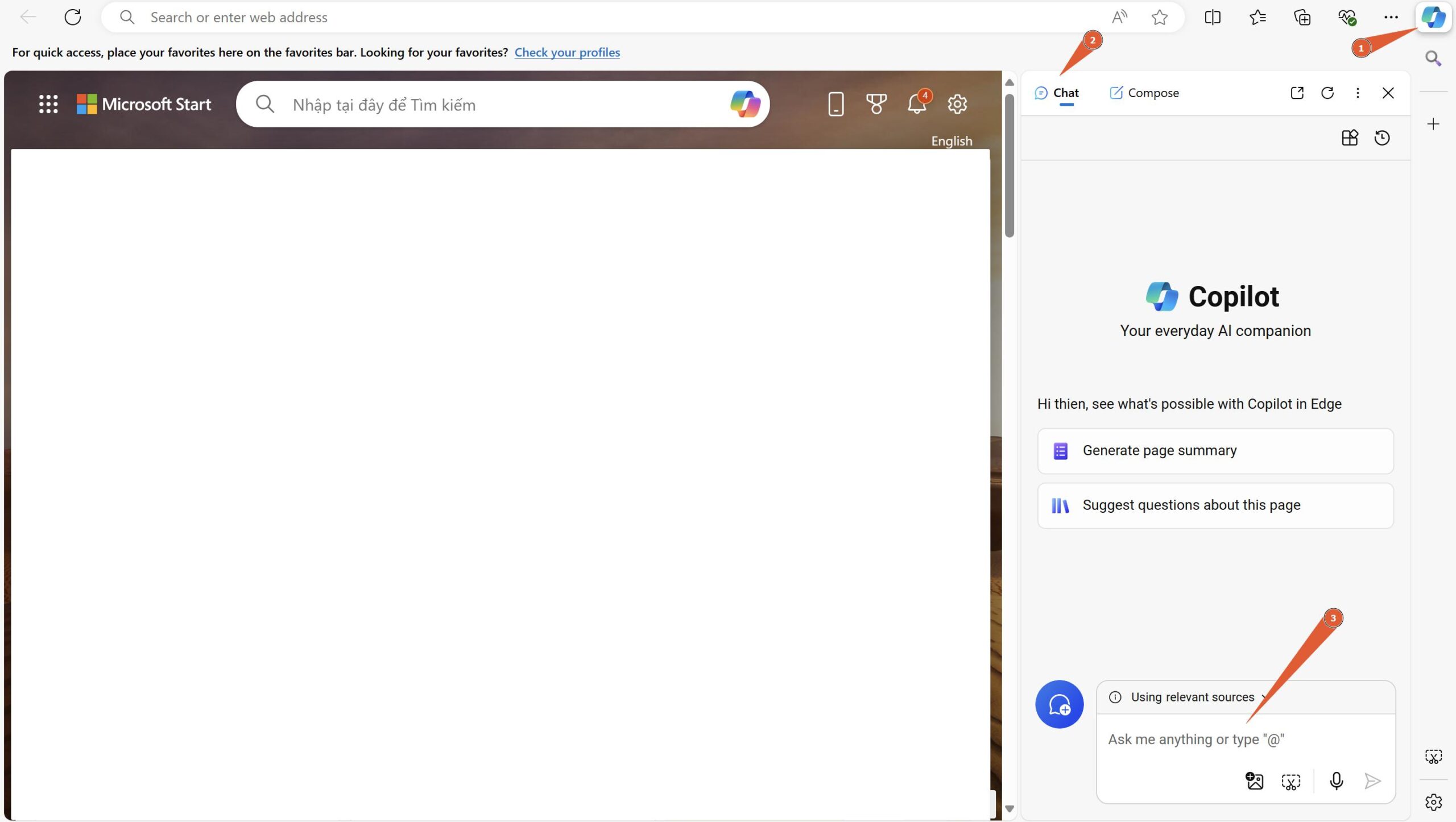Click the screenshot capture icon in chat
Screen dimensions: 1456x822
[x=1291, y=782]
